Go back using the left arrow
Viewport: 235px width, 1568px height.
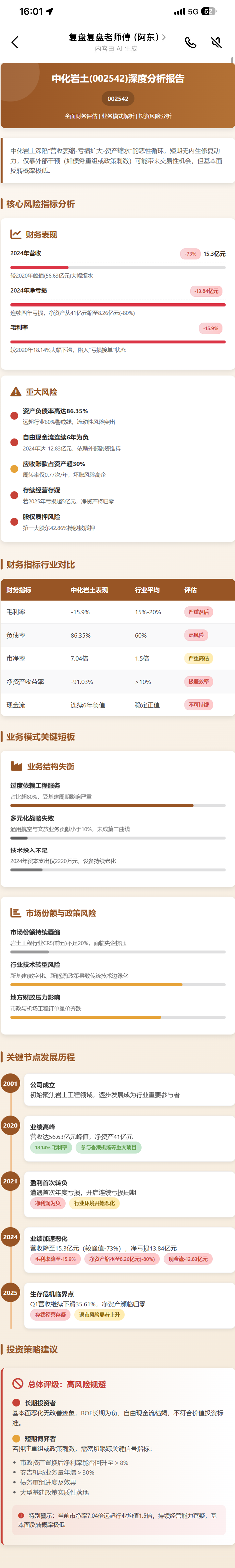click(x=15, y=42)
